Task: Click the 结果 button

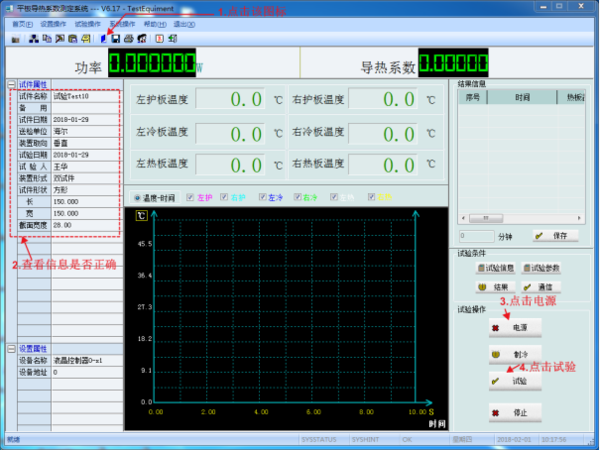Action: click(496, 287)
